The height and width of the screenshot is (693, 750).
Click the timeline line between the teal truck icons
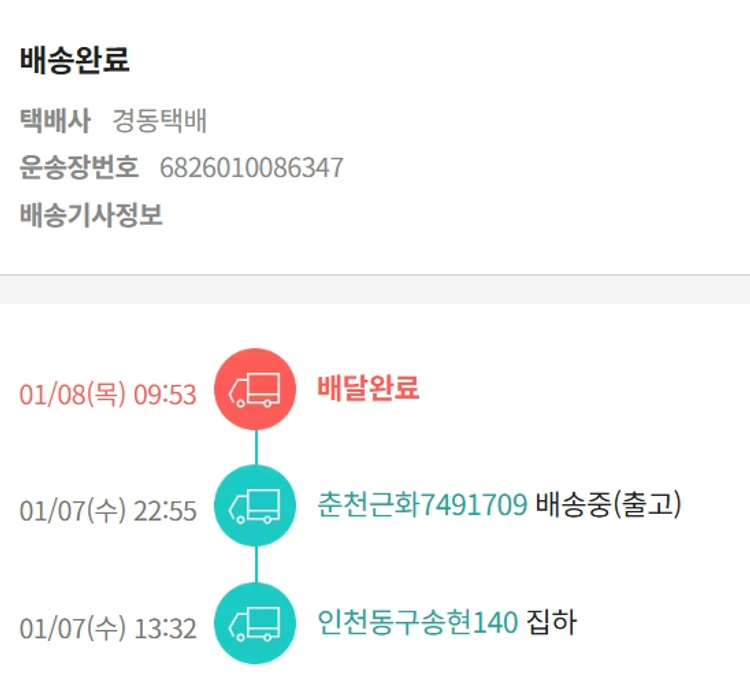(x=256, y=564)
